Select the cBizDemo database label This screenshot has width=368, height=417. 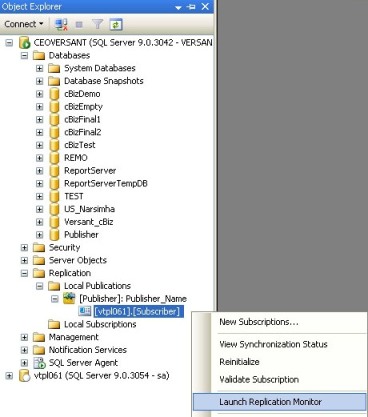tap(82, 94)
